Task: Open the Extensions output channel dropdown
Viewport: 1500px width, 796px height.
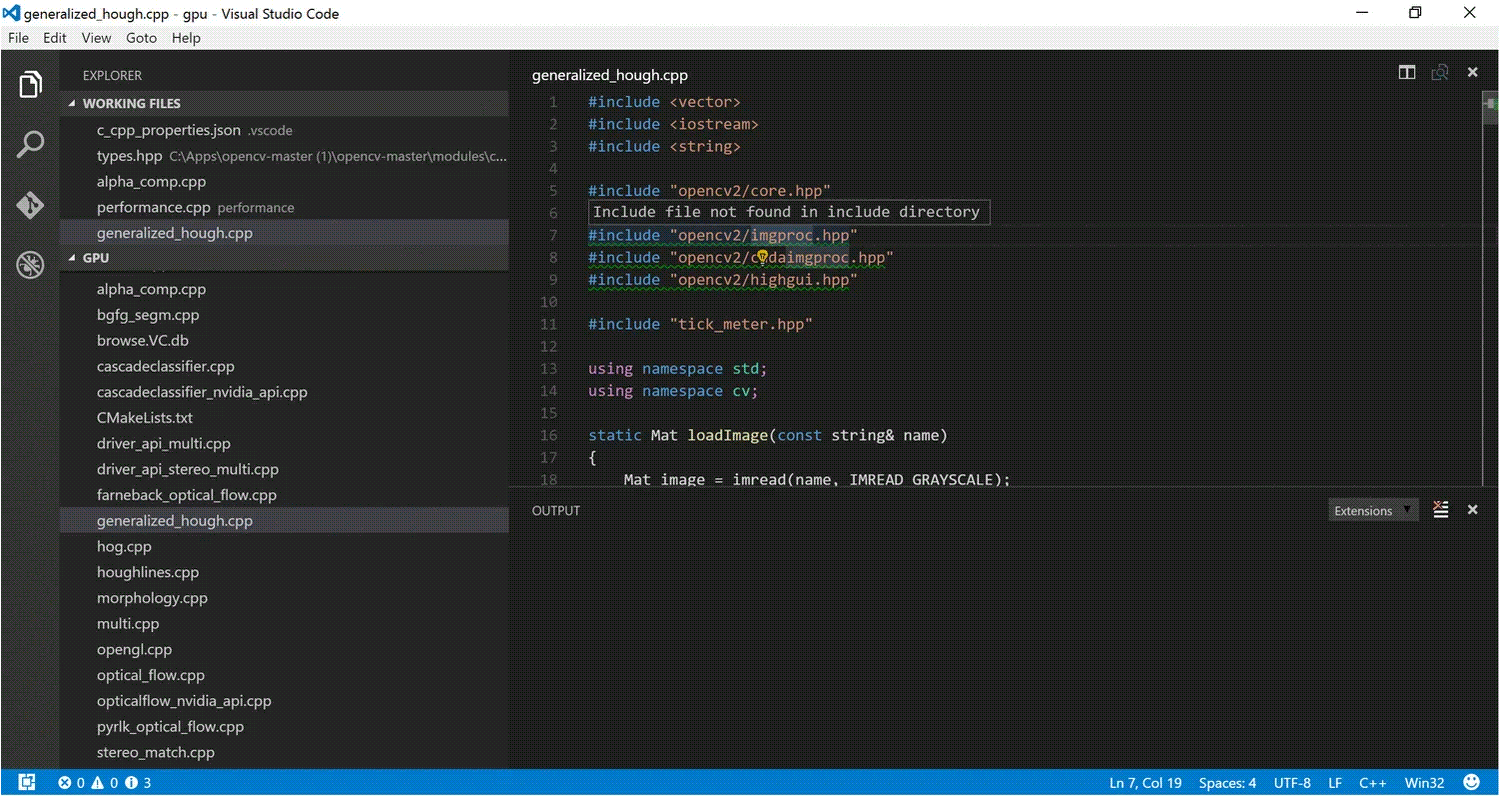Action: click(x=1372, y=510)
